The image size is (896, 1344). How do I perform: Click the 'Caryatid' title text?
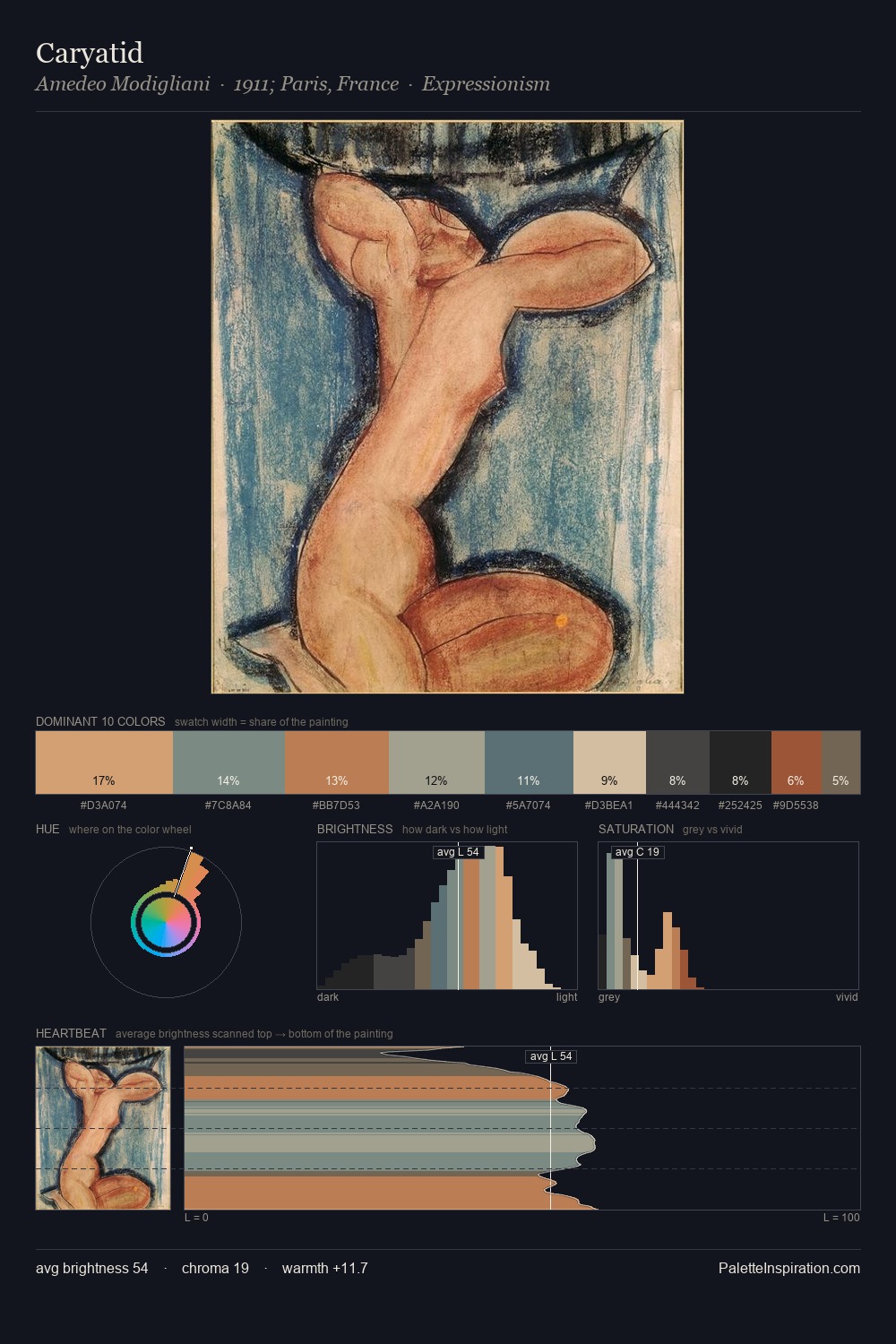(x=90, y=53)
